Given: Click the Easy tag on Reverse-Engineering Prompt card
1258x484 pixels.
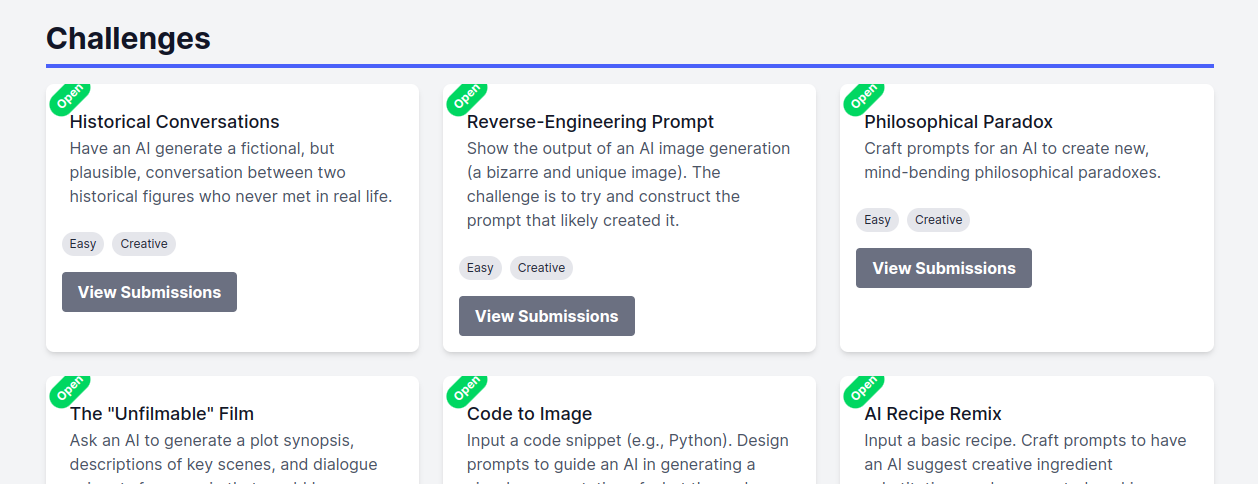Looking at the screenshot, I should (480, 268).
